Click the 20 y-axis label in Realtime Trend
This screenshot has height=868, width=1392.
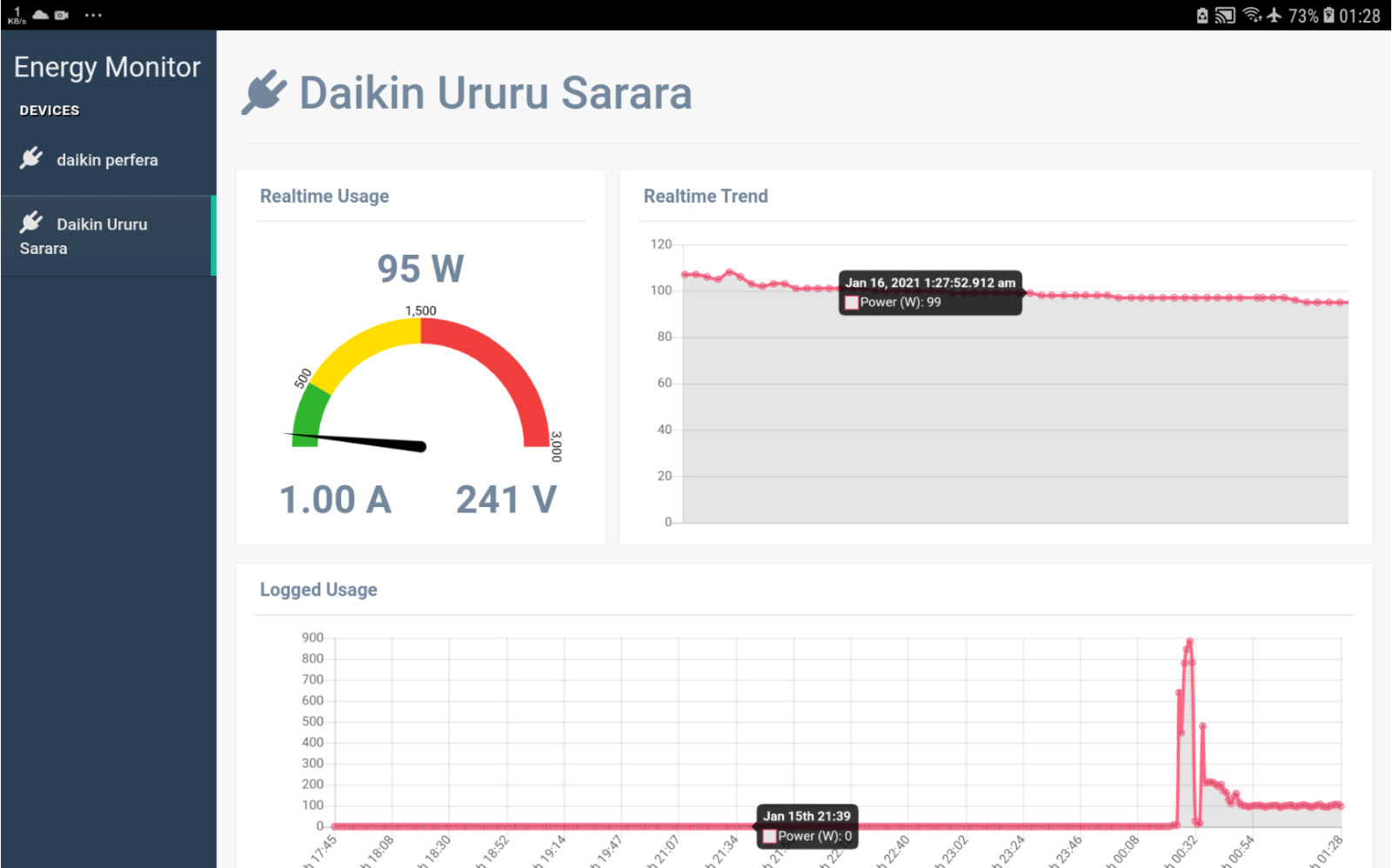pos(665,476)
